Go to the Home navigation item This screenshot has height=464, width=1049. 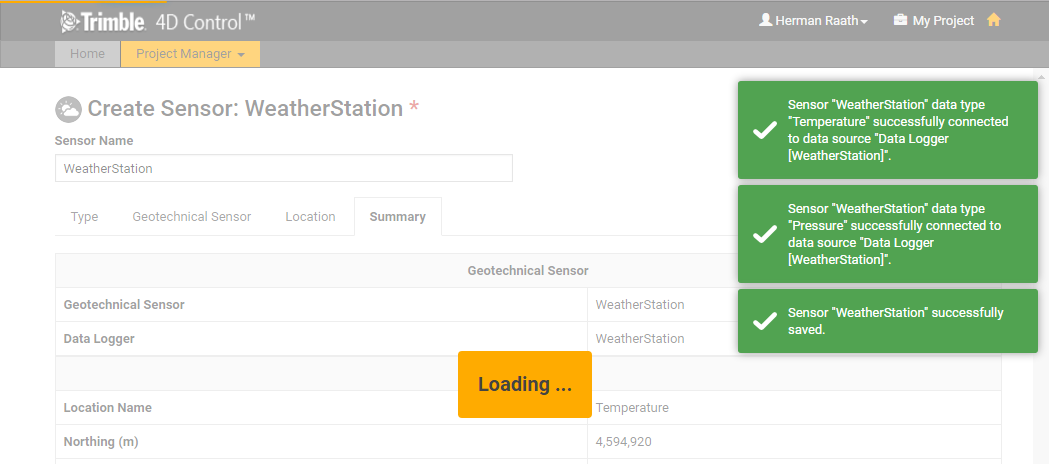[x=87, y=54]
